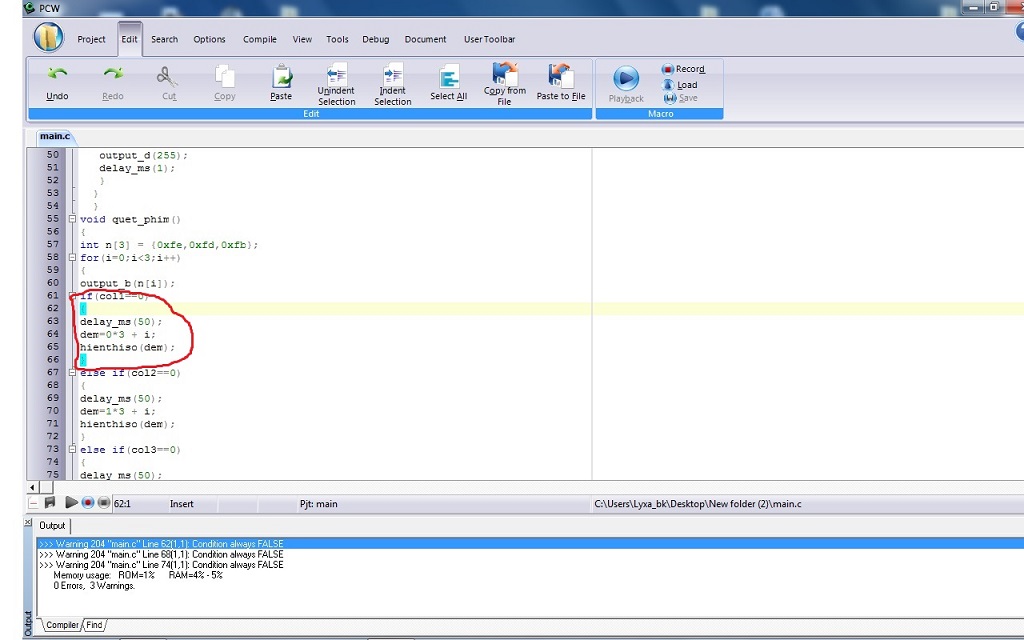Viewport: 1024px width, 640px height.
Task: Click the Indent Selection icon
Action: tap(392, 75)
